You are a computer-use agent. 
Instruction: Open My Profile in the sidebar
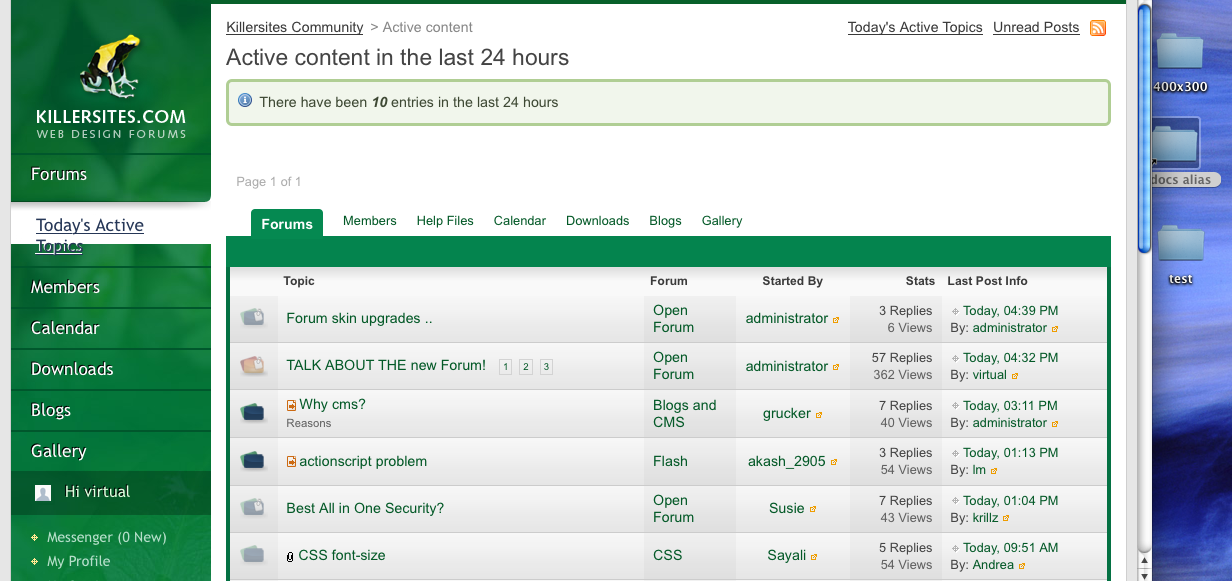coord(79,562)
